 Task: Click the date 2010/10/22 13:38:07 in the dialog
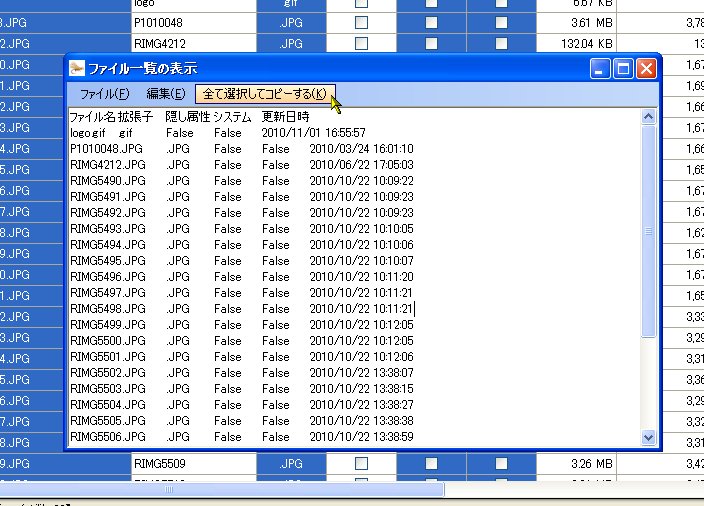coord(362,373)
